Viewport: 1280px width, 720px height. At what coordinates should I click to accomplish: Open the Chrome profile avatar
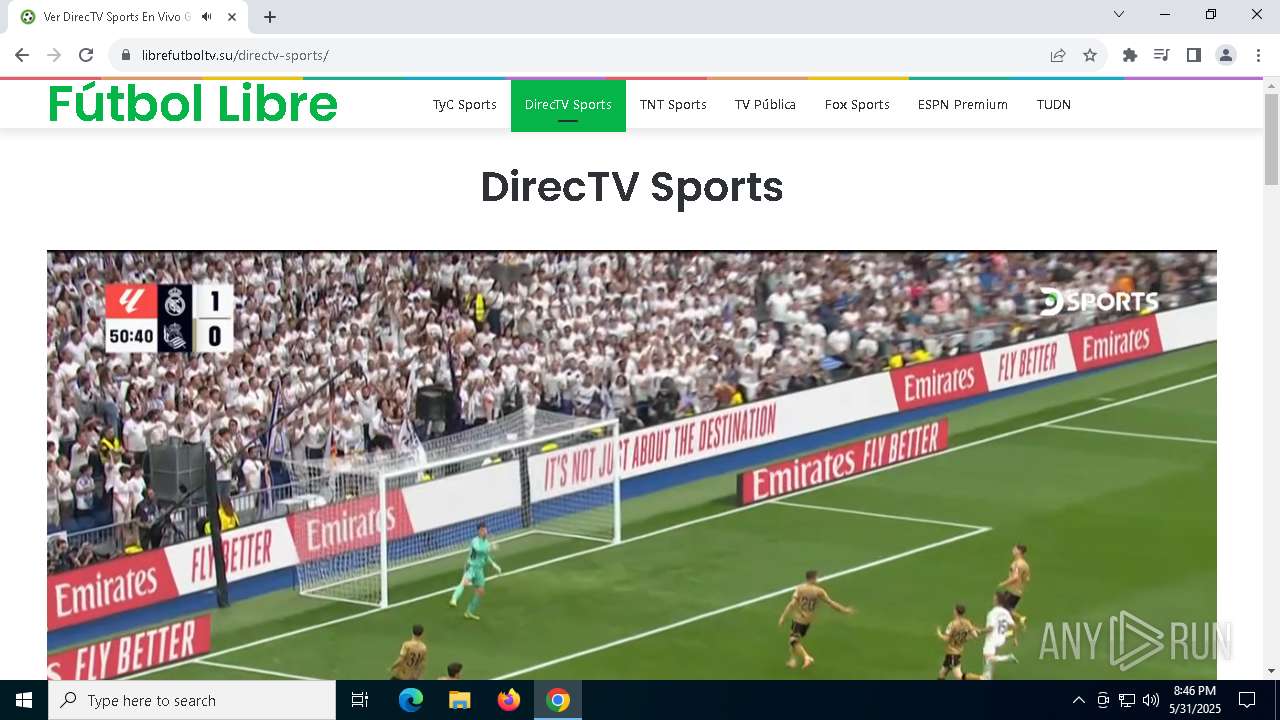pos(1226,55)
